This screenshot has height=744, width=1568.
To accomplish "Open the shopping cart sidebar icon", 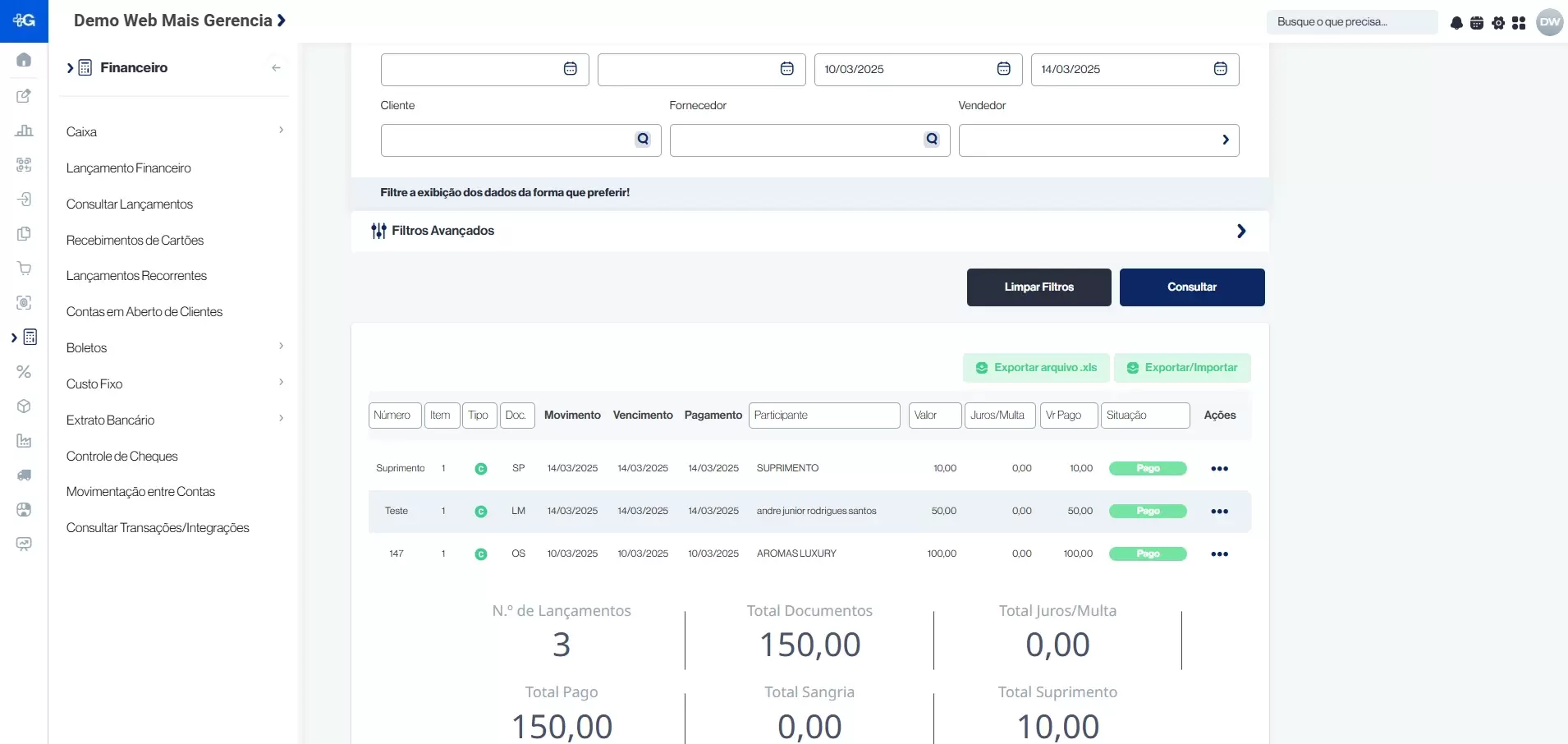I will (24, 269).
